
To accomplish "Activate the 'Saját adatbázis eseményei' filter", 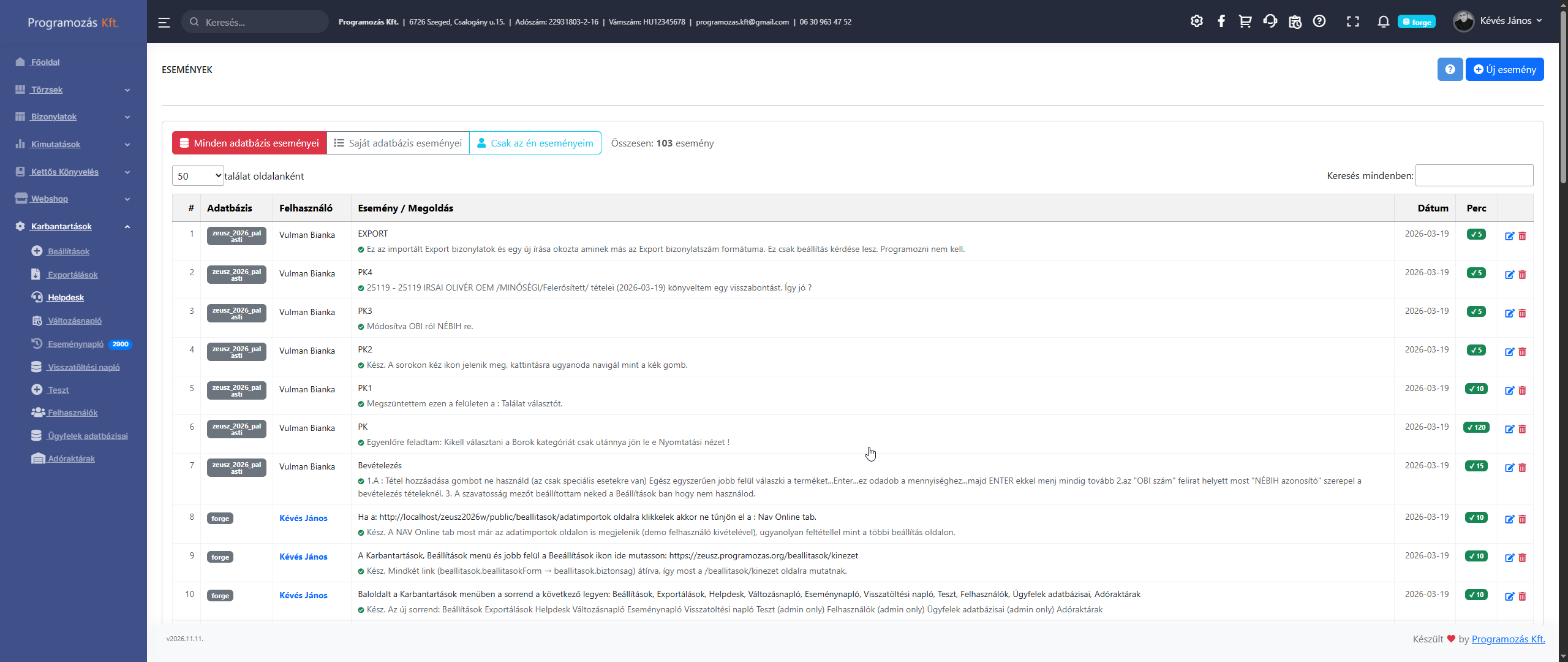I will coord(398,142).
